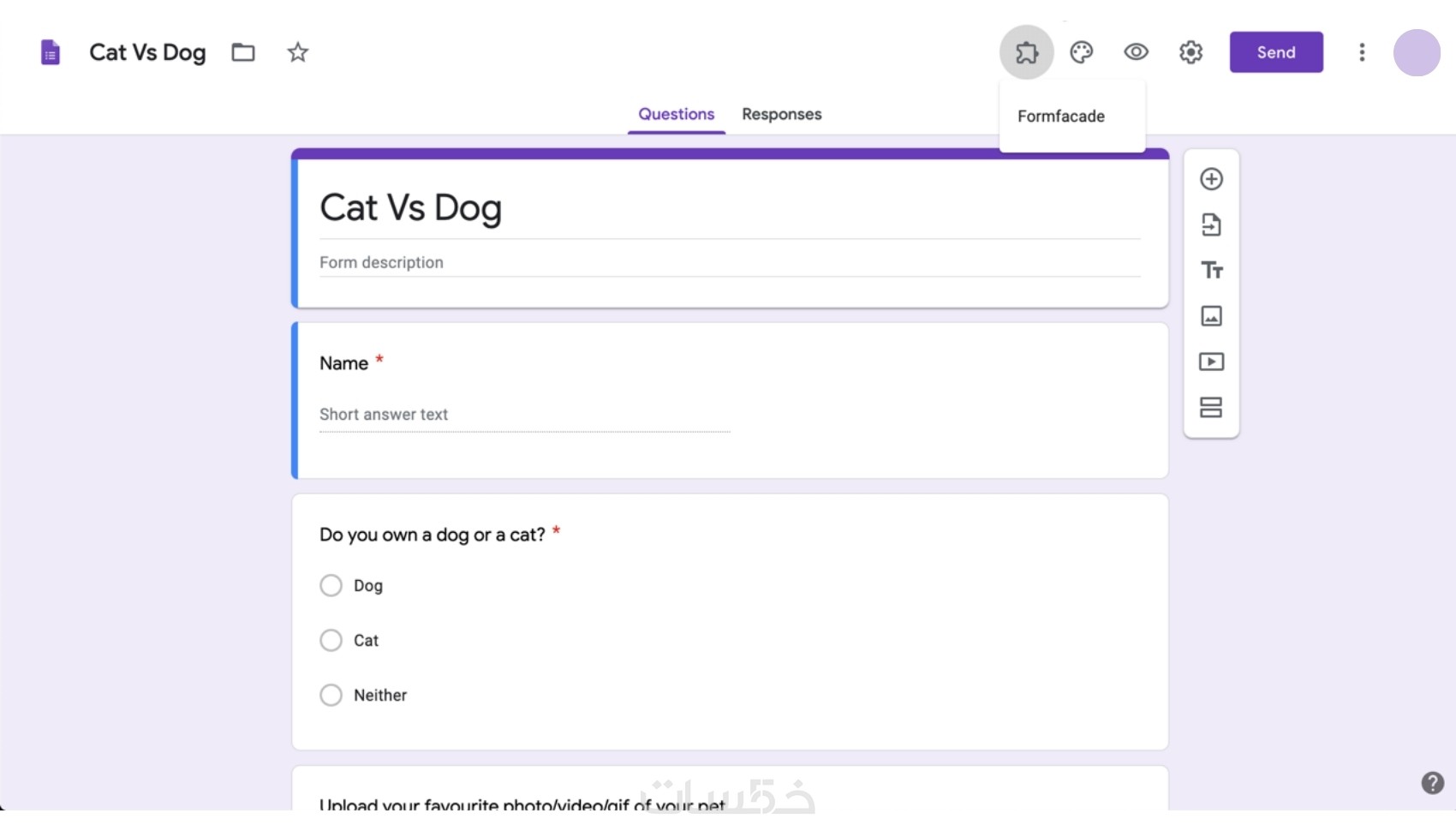Viewport: 1456px width, 831px height.
Task: Open the add-ons puzzle icon
Action: pyautogui.click(x=1026, y=52)
